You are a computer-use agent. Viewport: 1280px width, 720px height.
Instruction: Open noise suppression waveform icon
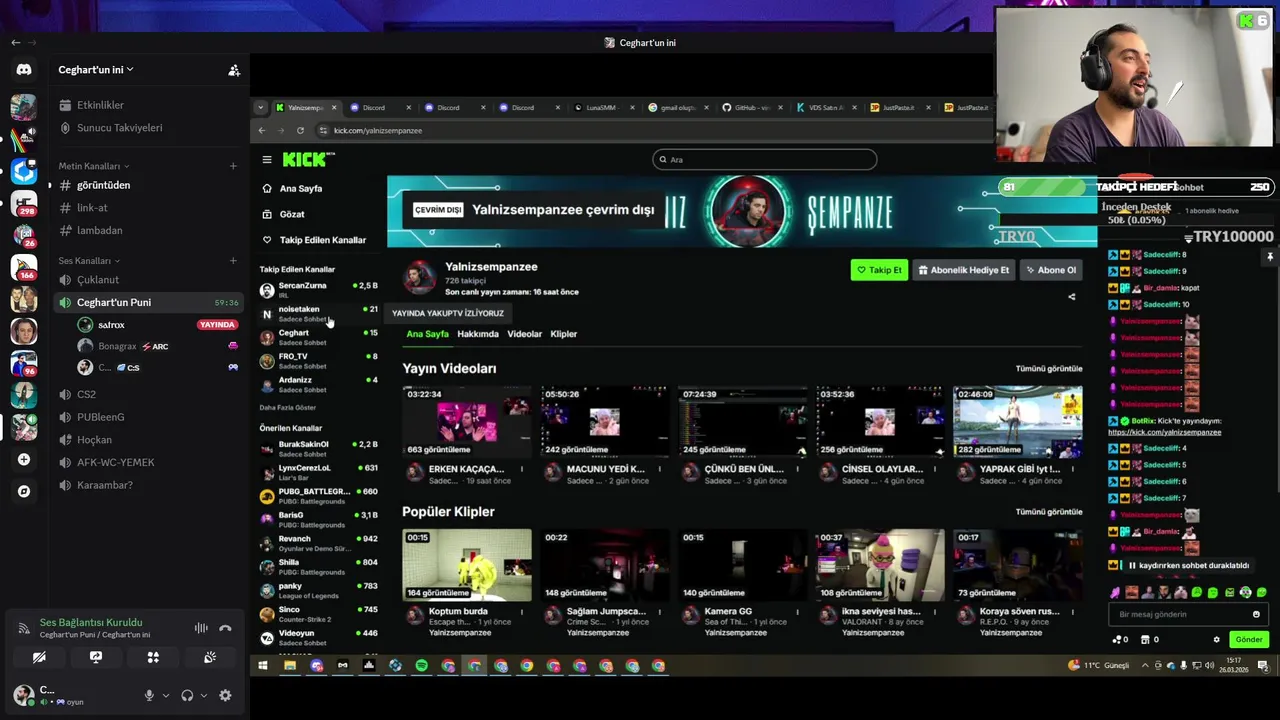(201, 628)
